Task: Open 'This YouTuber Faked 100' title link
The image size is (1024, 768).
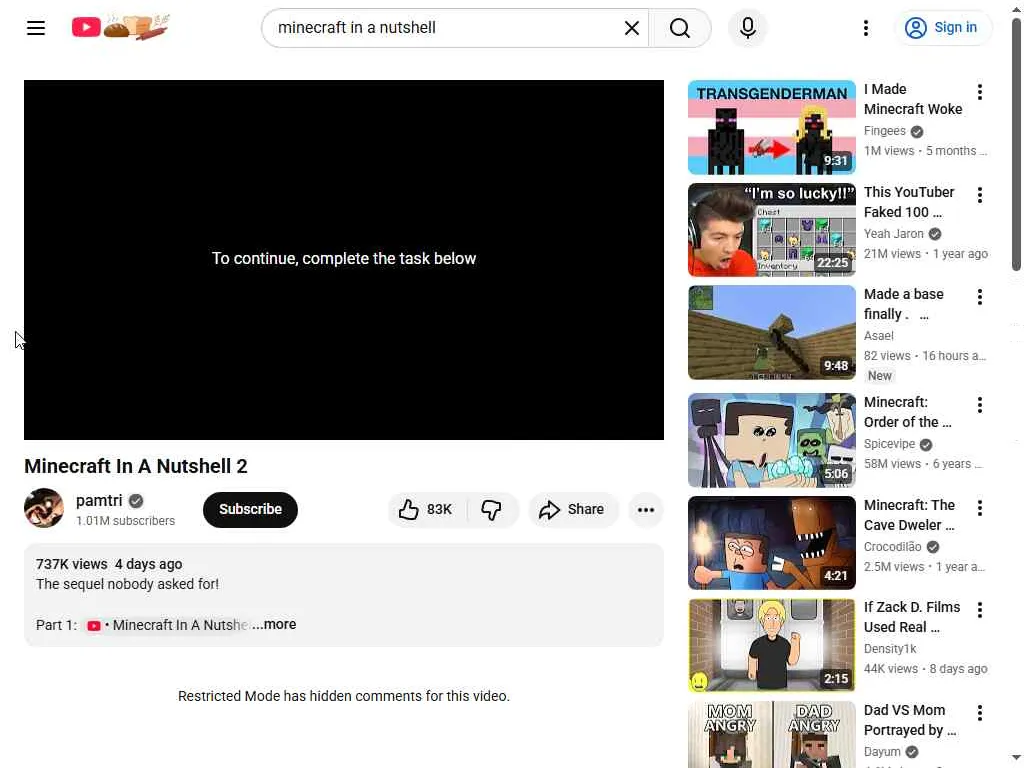Action: pos(909,202)
